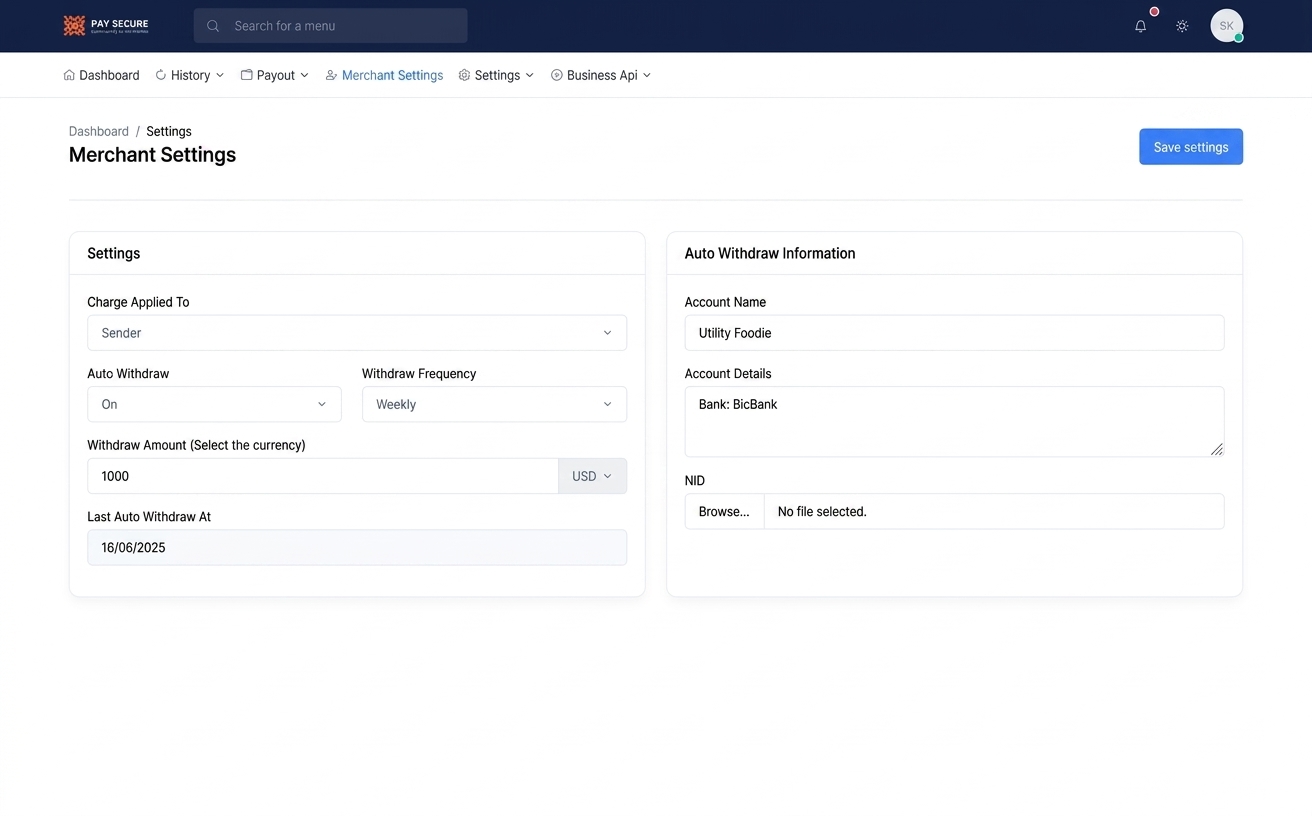Image resolution: width=1312 pixels, height=816 pixels.
Task: Open the SK user avatar menu
Action: pyautogui.click(x=1227, y=26)
